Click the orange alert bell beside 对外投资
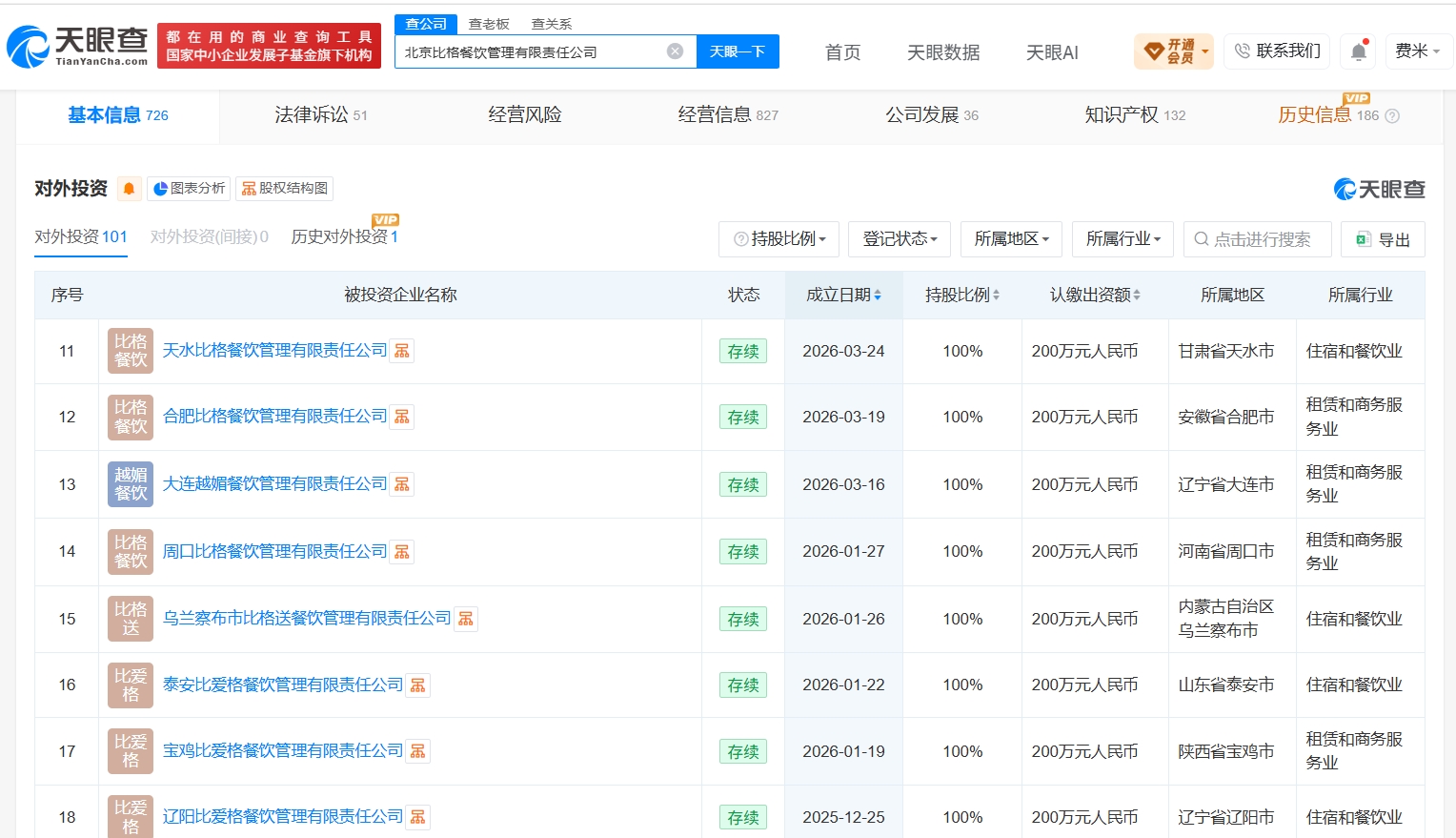The image size is (1456, 838). point(130,189)
